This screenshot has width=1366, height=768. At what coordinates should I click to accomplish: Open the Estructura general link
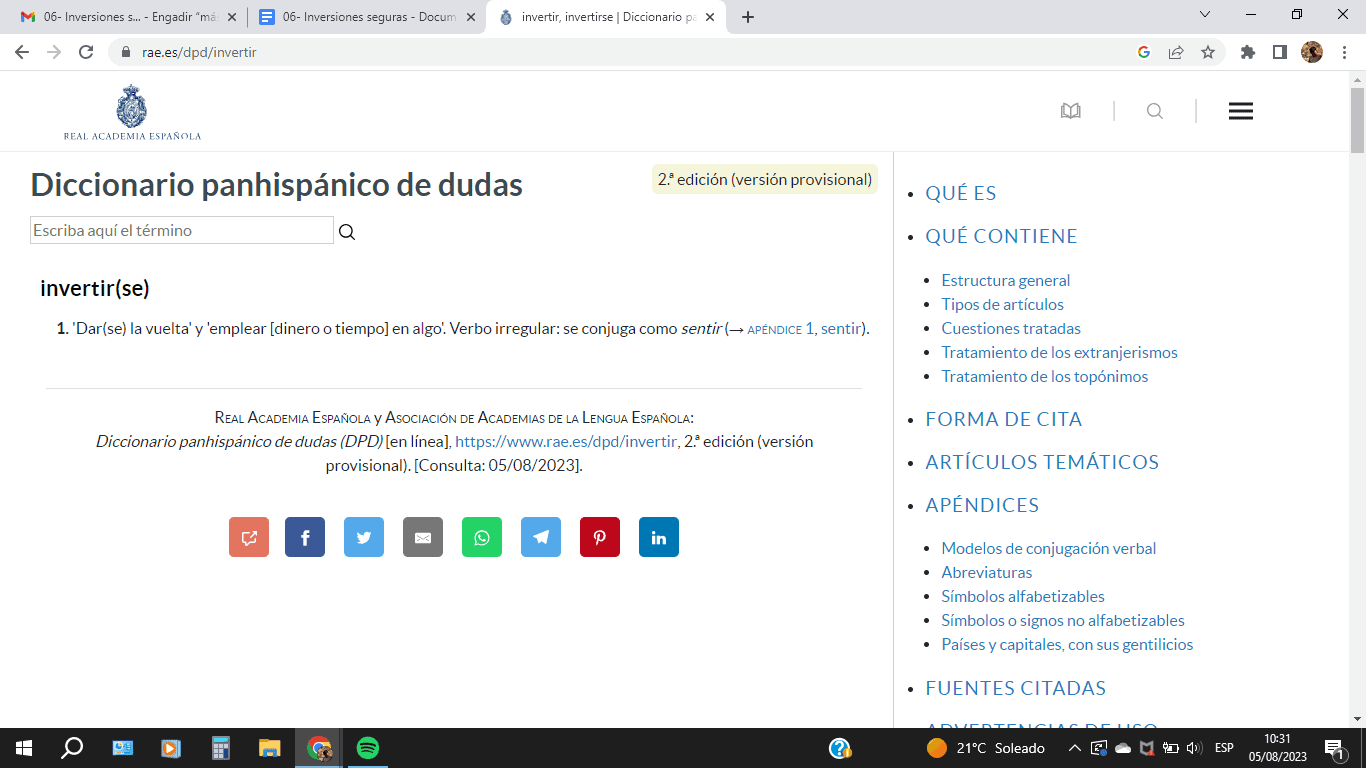click(1006, 280)
